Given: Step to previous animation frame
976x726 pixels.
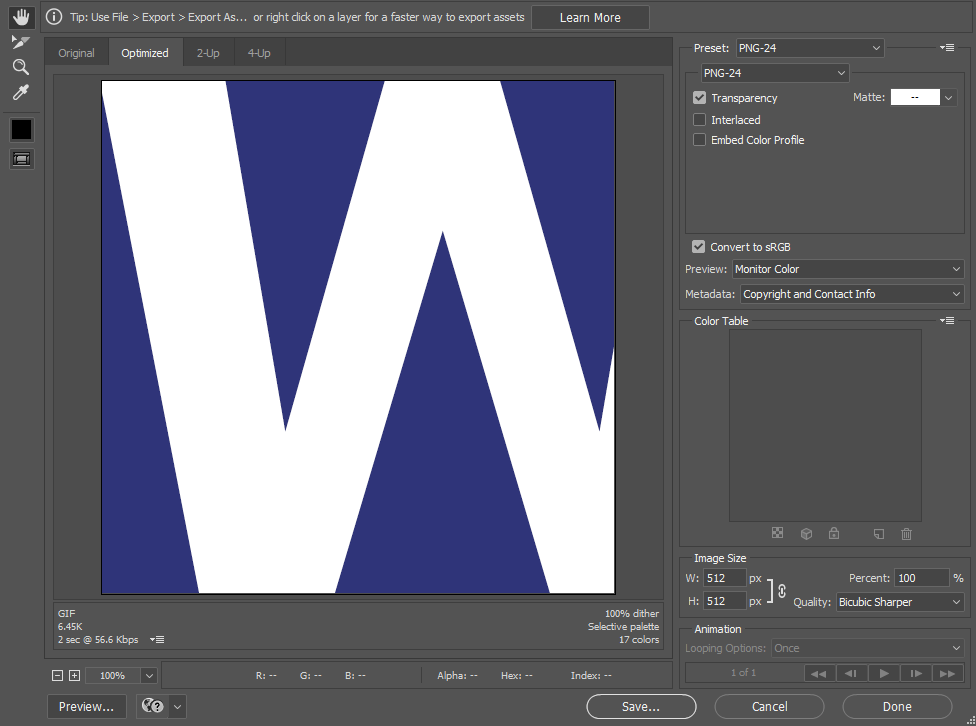Looking at the screenshot, I should pos(851,673).
